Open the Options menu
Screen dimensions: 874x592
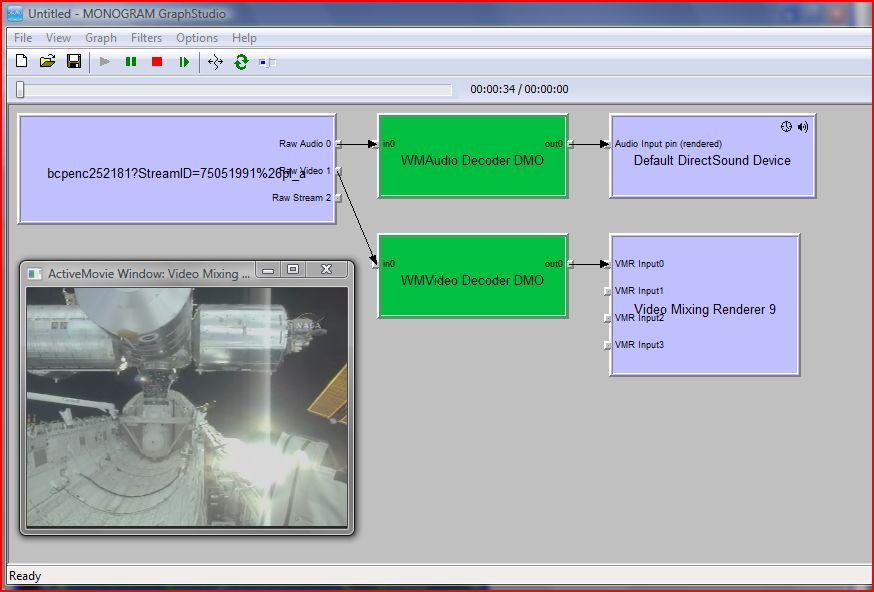[x=197, y=38]
